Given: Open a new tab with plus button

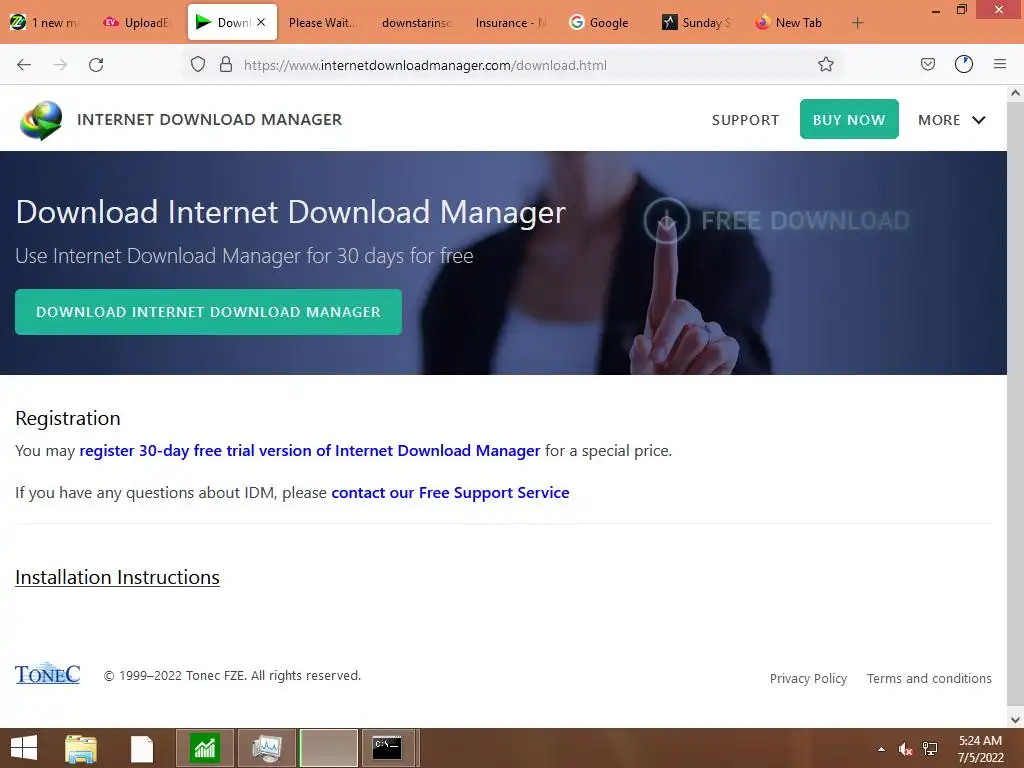Looking at the screenshot, I should pyautogui.click(x=857, y=23).
